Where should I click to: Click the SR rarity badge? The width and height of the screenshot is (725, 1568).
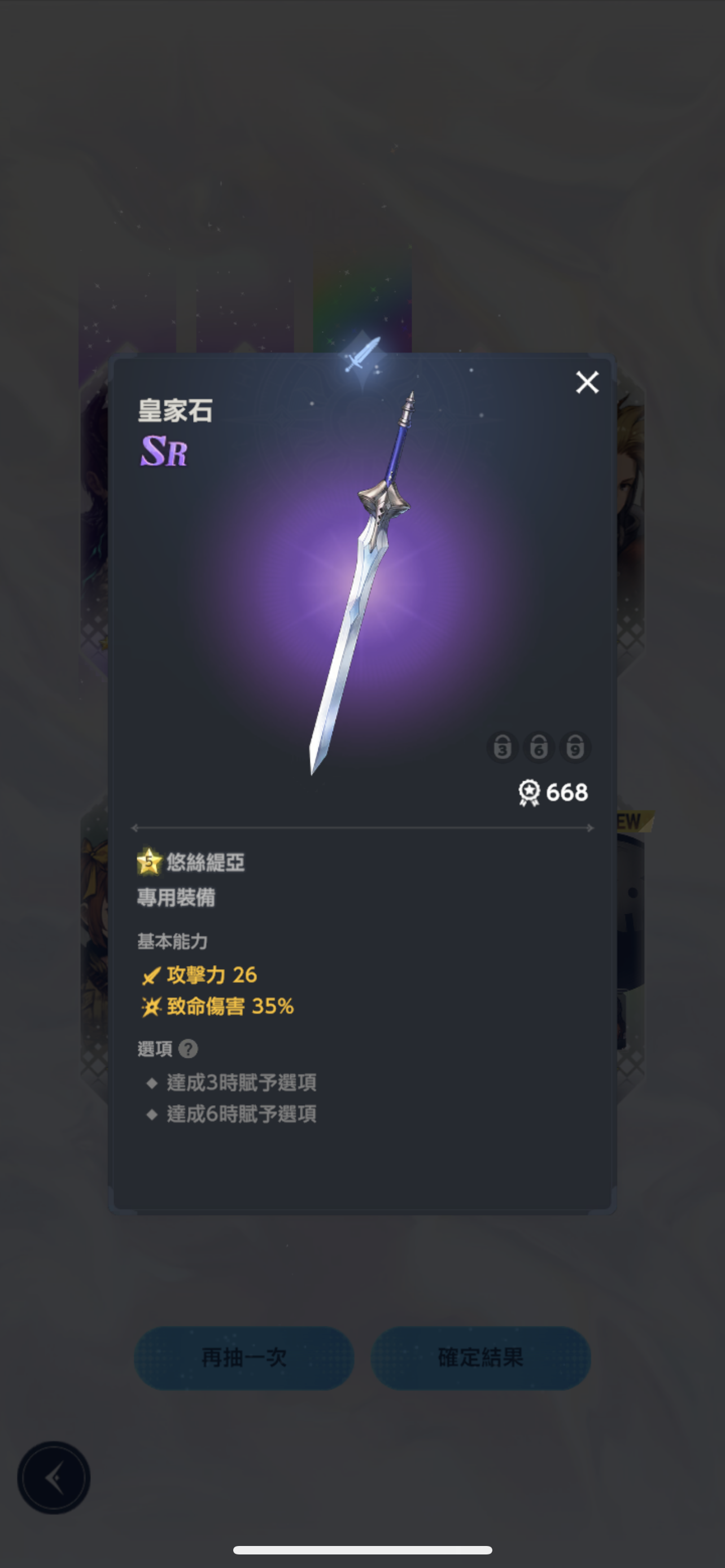(x=164, y=451)
